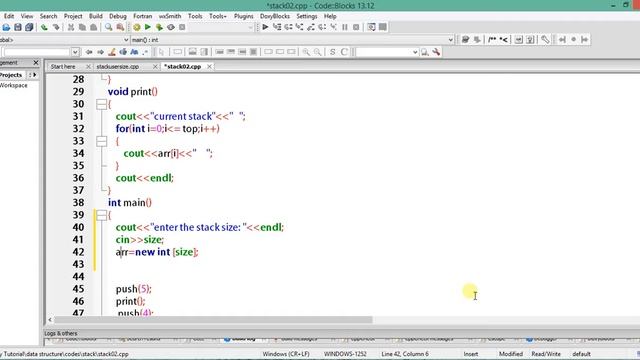The image size is (640, 360).
Task: Click the Redo arrow icon
Action: (x=56, y=27)
